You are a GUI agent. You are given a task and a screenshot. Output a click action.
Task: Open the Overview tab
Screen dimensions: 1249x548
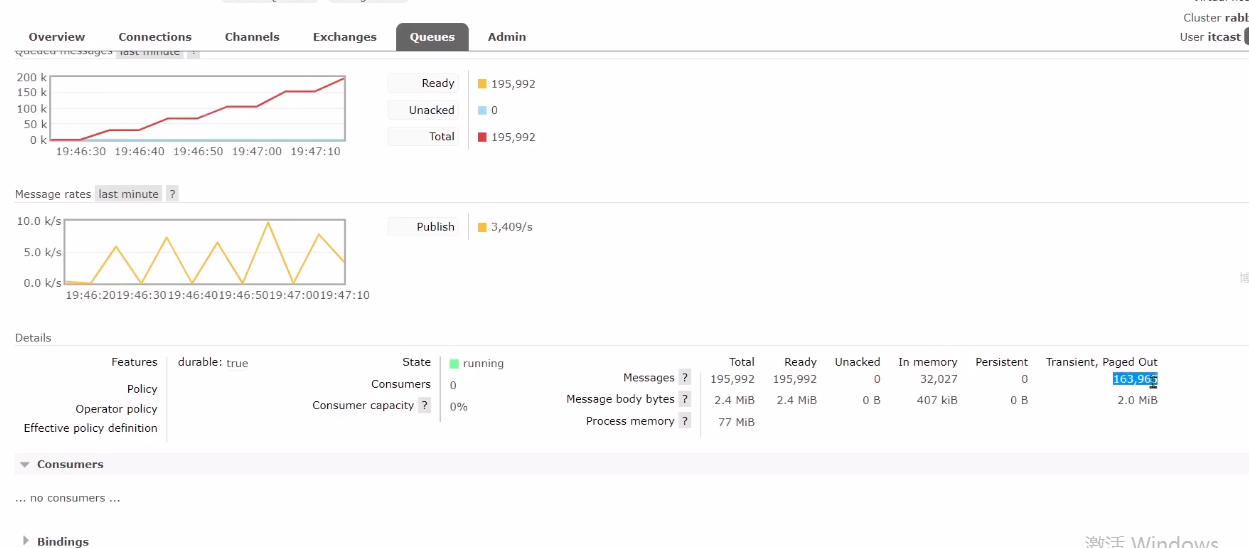pos(57,37)
